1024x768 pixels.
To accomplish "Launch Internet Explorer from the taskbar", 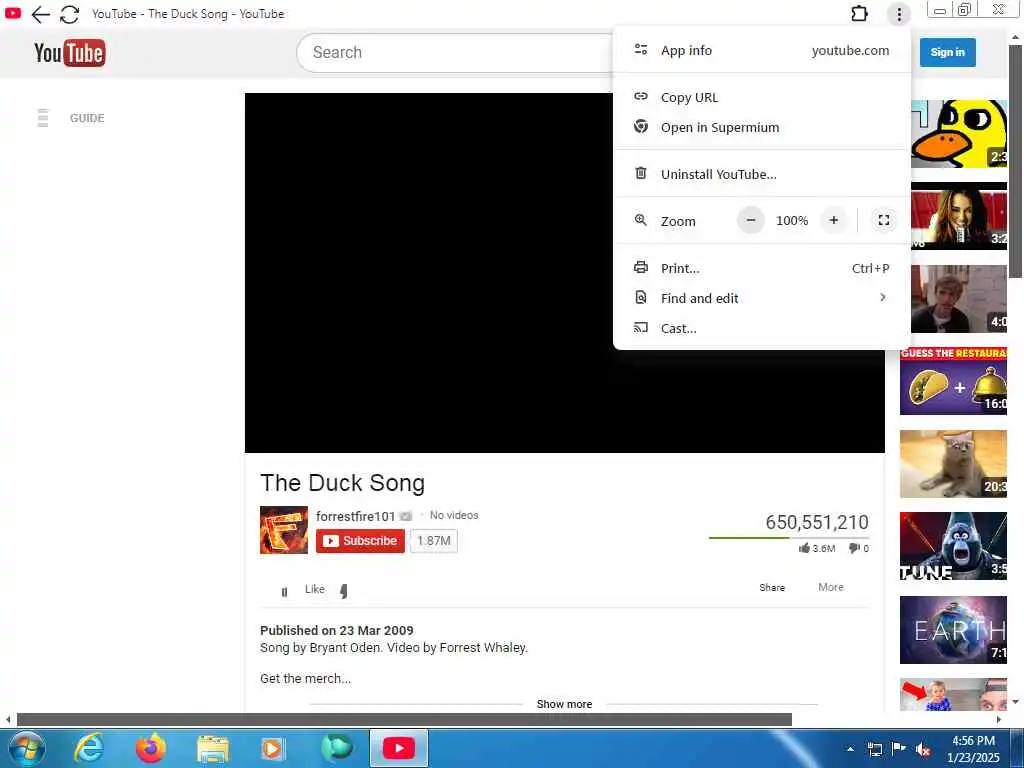I will tap(89, 748).
